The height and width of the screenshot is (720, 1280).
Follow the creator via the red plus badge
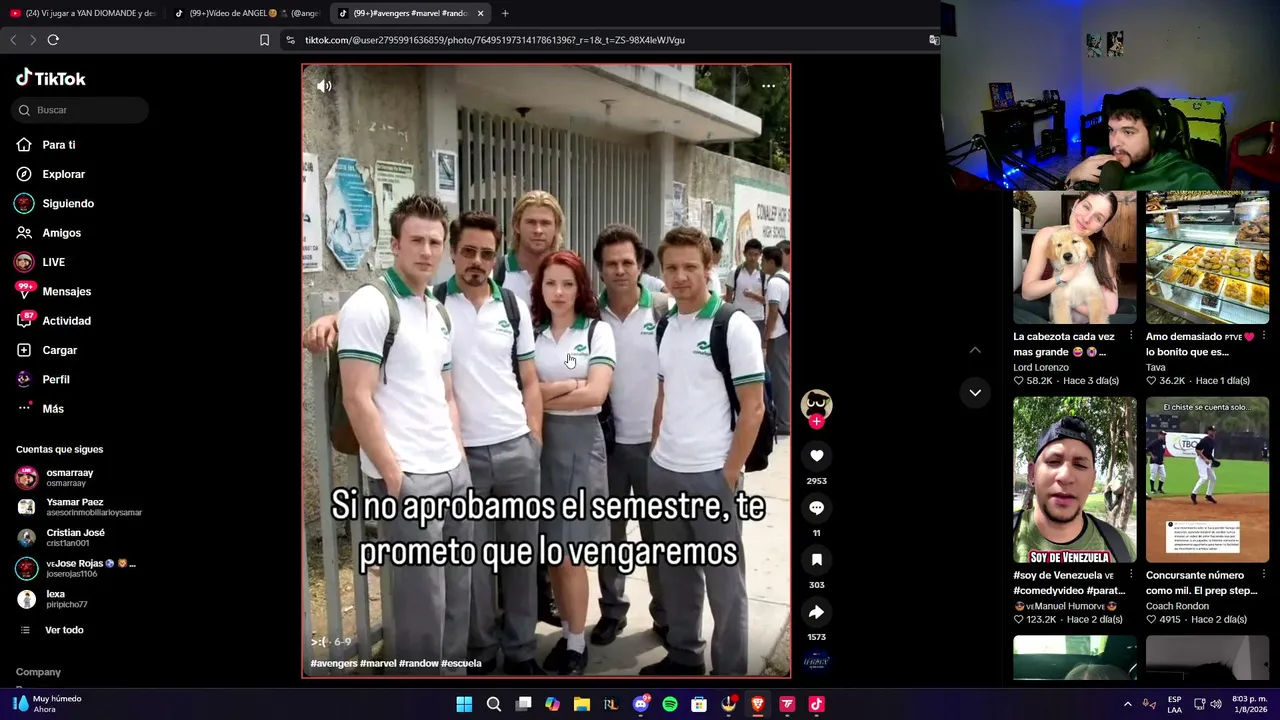click(816, 421)
